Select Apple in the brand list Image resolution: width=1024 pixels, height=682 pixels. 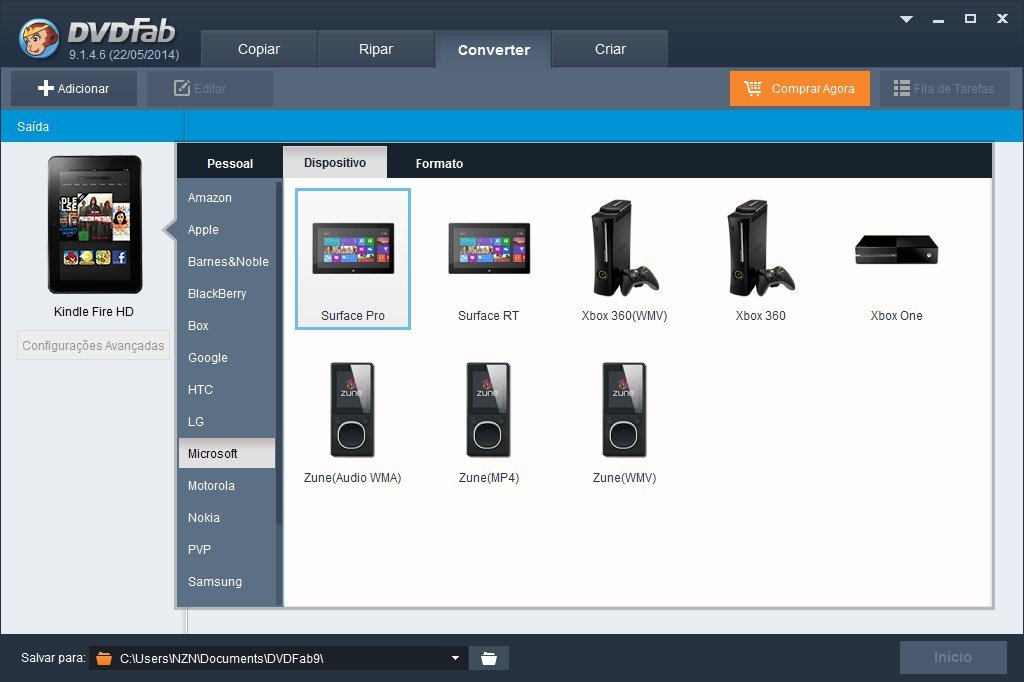[x=227, y=229]
